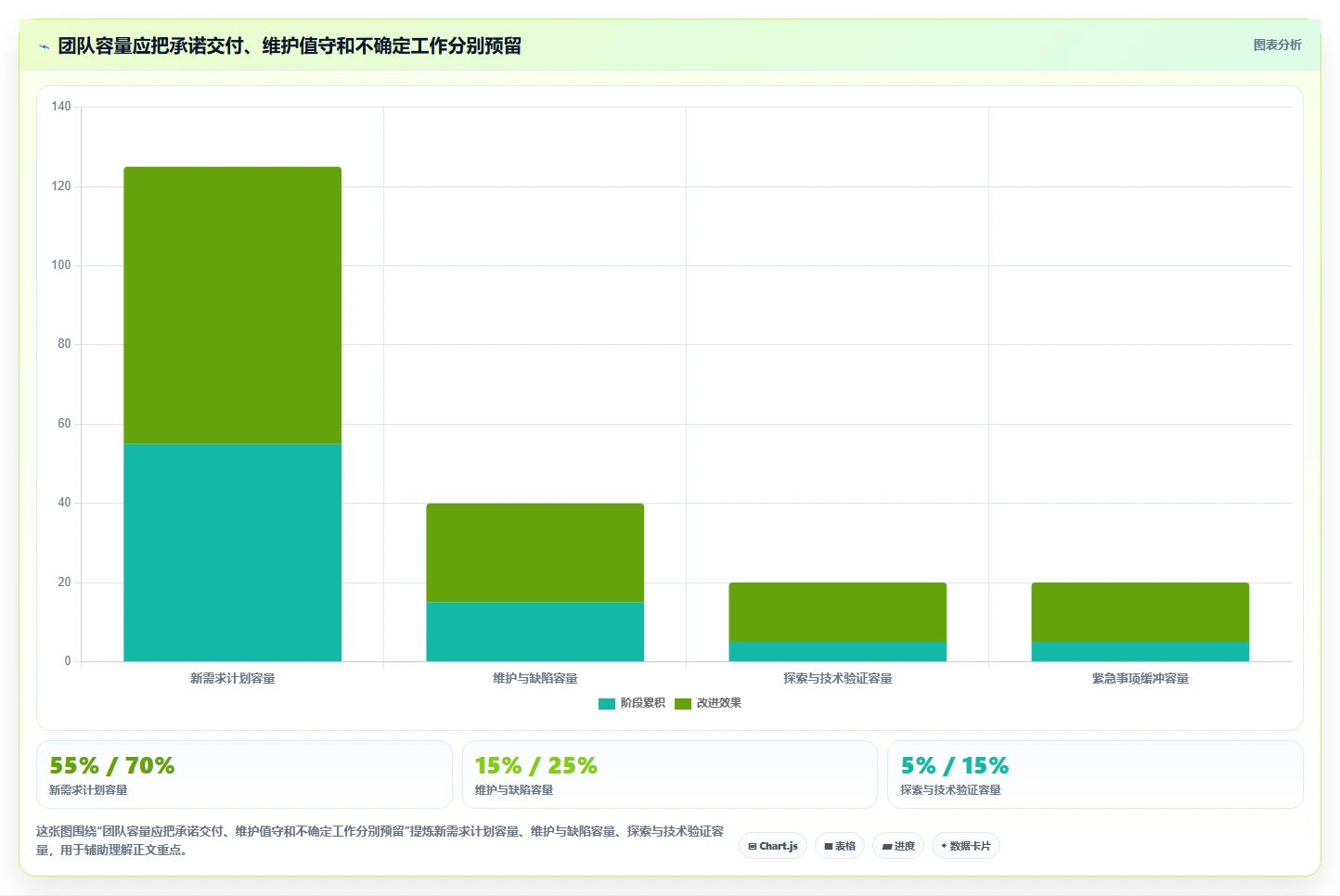Click the small icon before the card title
This screenshot has width=1340, height=896.
[44, 46]
